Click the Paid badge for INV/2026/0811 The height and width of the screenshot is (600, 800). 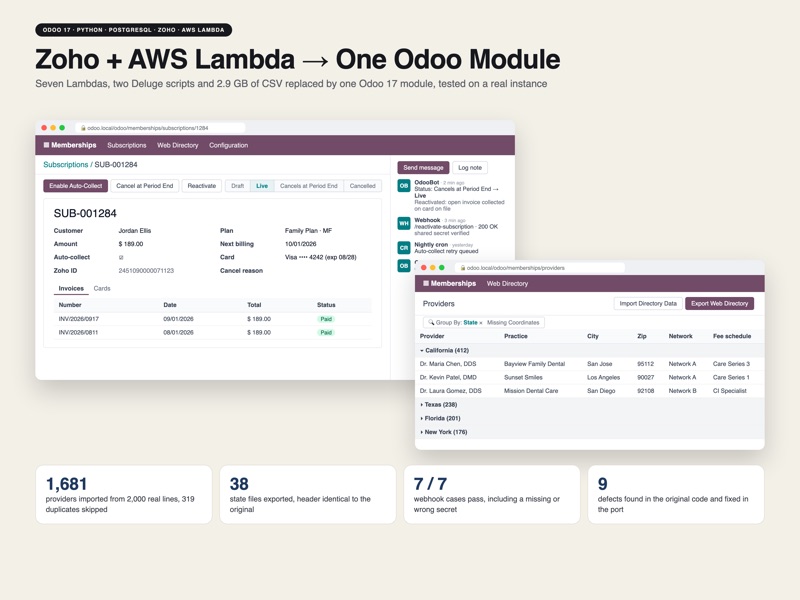tap(326, 333)
